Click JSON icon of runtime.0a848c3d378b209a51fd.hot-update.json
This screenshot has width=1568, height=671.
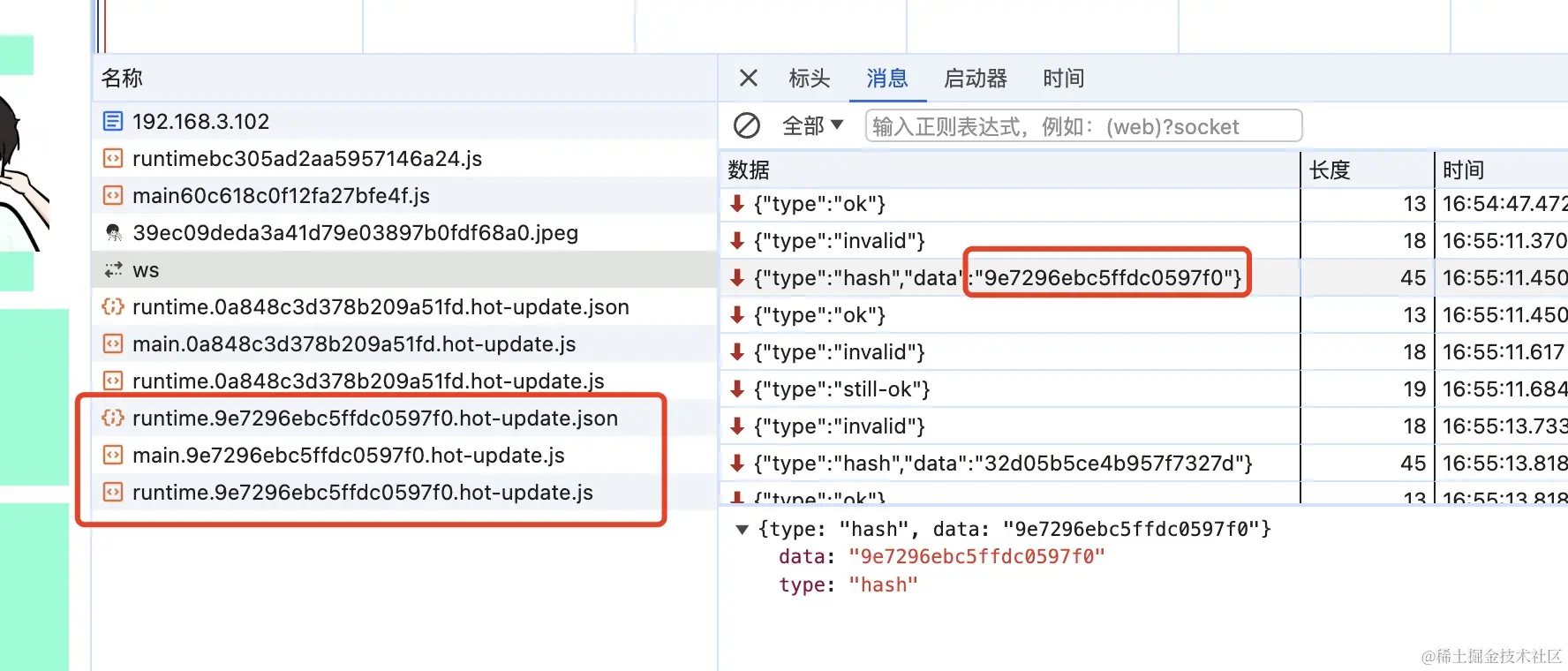[113, 306]
